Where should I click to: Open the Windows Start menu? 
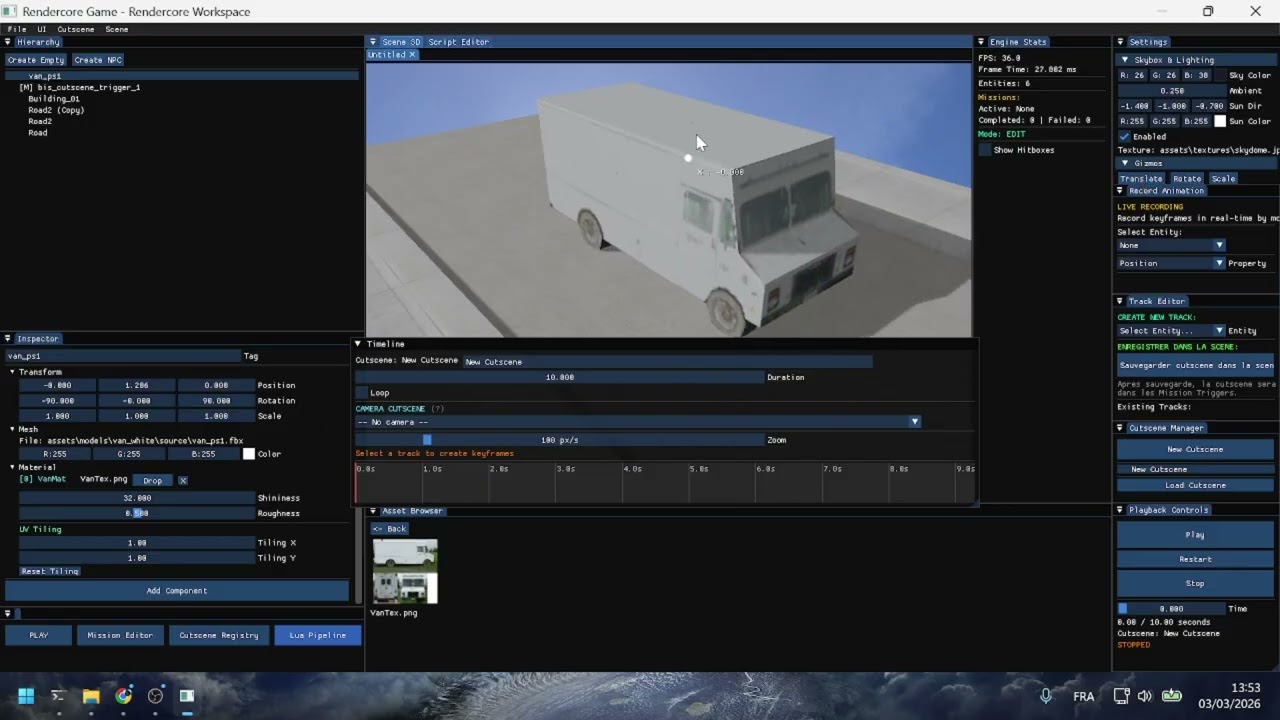click(x=26, y=696)
